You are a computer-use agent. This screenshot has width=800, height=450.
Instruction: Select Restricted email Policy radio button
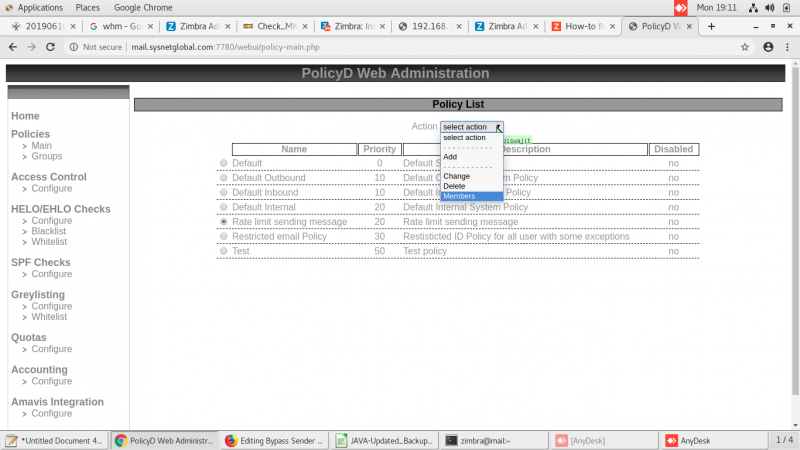point(223,236)
